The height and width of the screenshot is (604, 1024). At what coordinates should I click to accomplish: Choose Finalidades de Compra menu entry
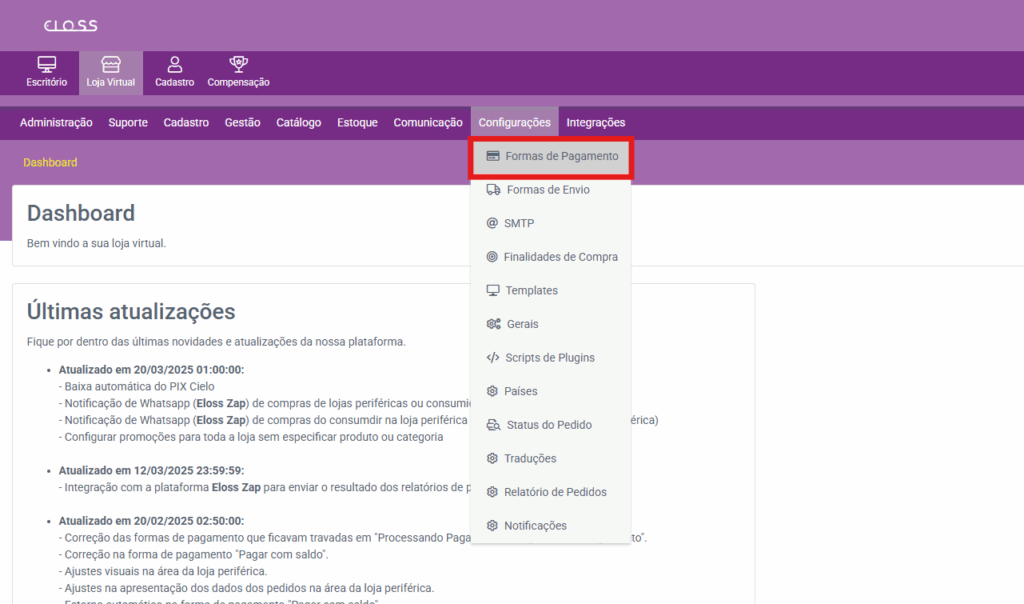[x=560, y=257]
